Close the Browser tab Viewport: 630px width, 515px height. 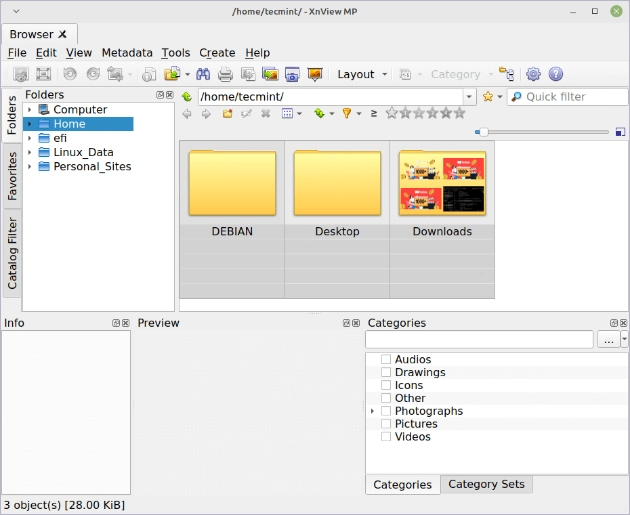(62, 34)
